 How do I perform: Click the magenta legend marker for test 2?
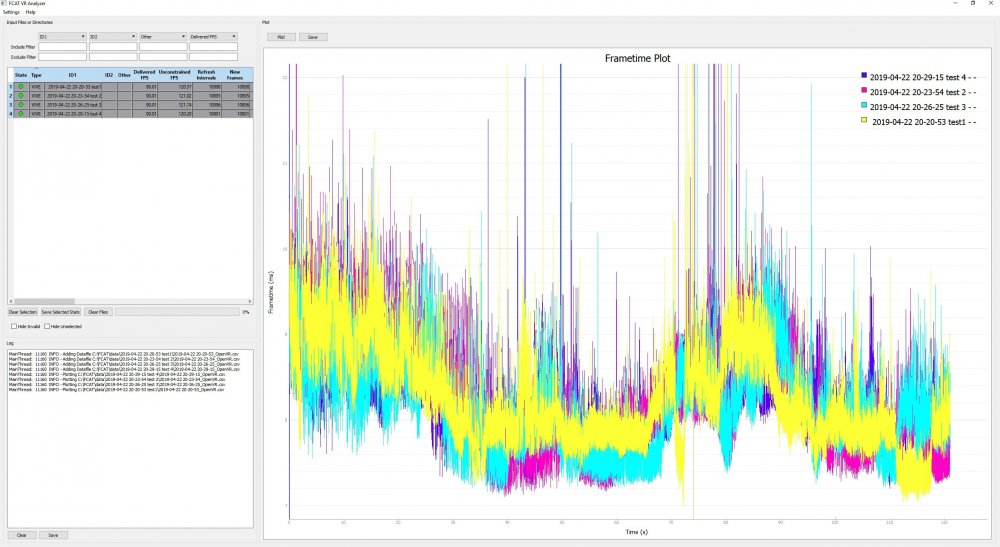864,90
